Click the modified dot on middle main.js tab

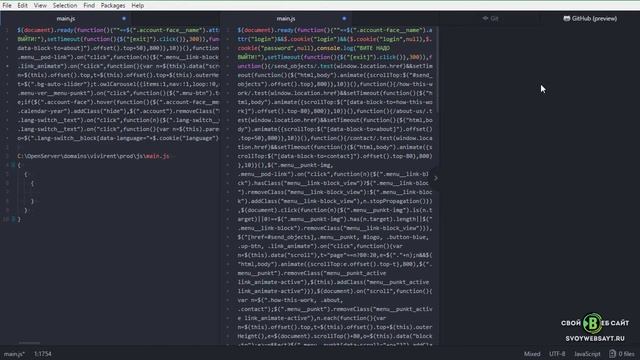[x=344, y=18]
